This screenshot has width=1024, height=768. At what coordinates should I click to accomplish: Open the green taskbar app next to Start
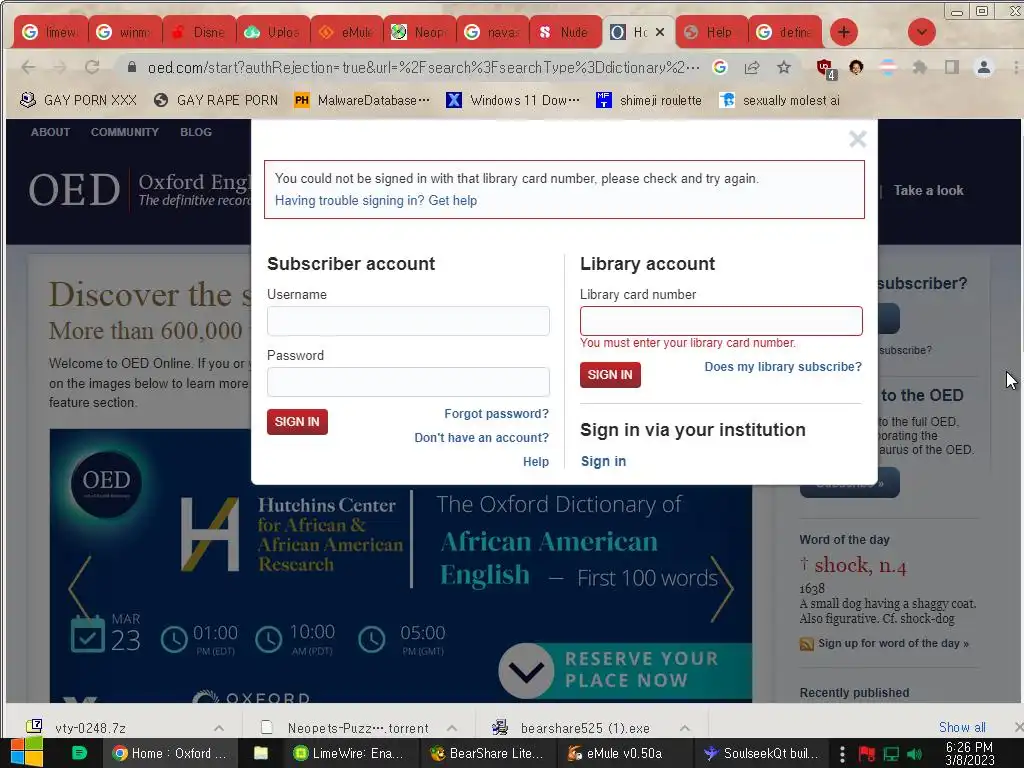click(x=79, y=753)
